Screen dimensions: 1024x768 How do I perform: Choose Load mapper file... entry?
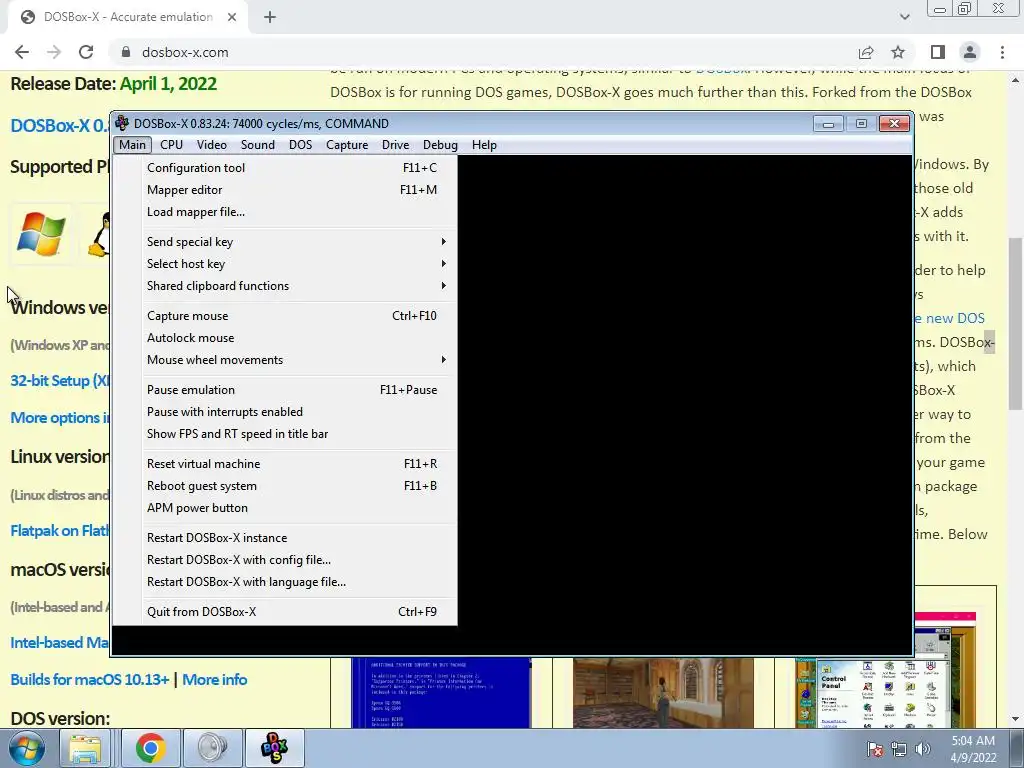285,212
